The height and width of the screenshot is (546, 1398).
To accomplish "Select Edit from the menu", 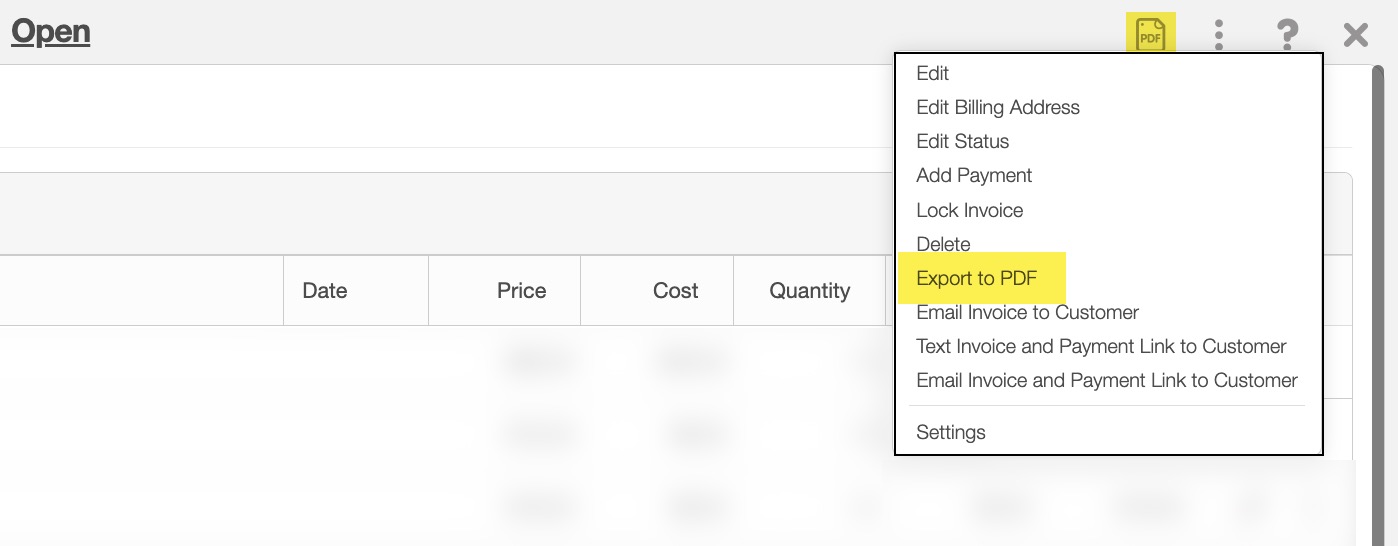I will (x=932, y=73).
